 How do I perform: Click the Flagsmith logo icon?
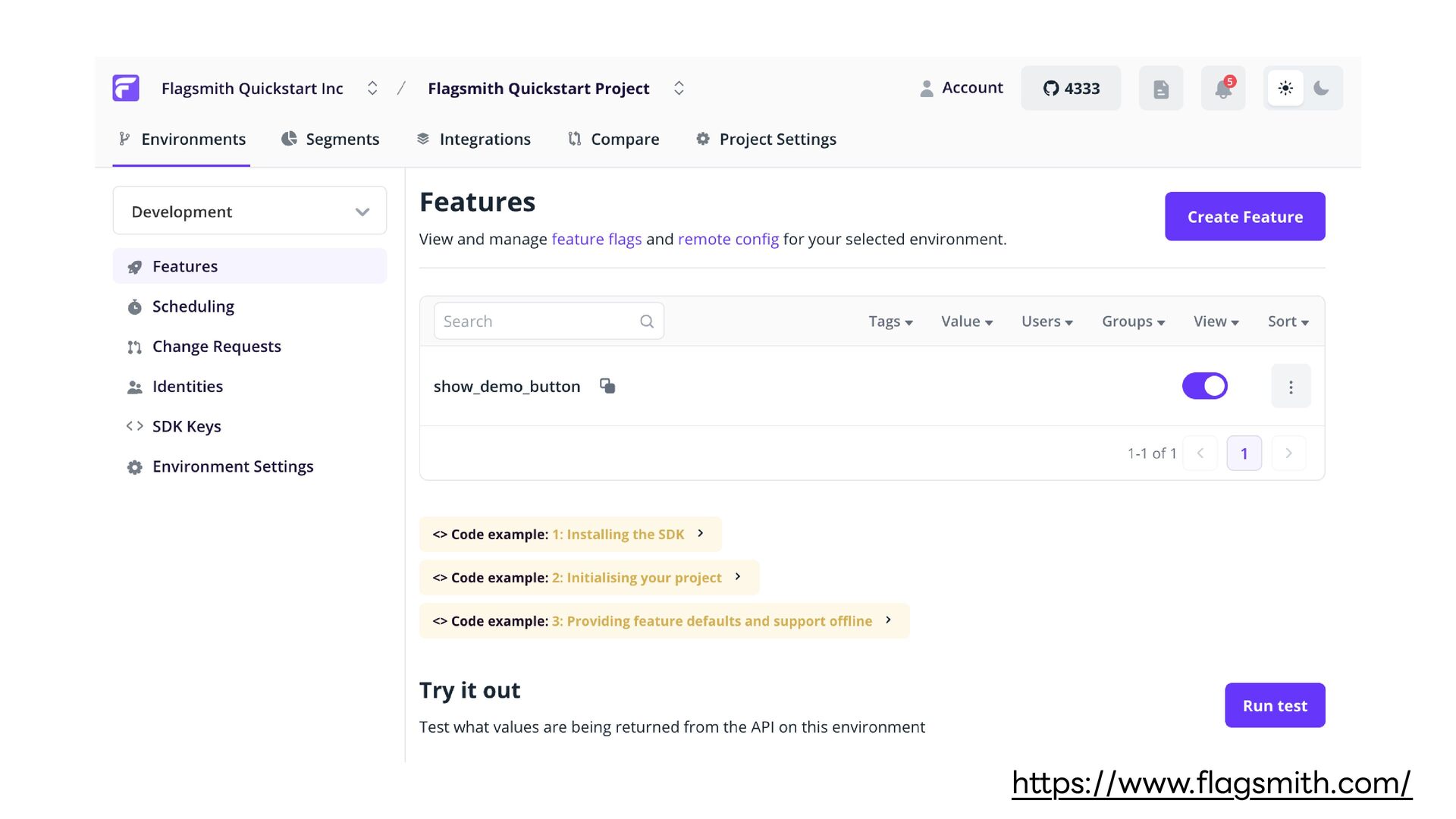coord(126,88)
